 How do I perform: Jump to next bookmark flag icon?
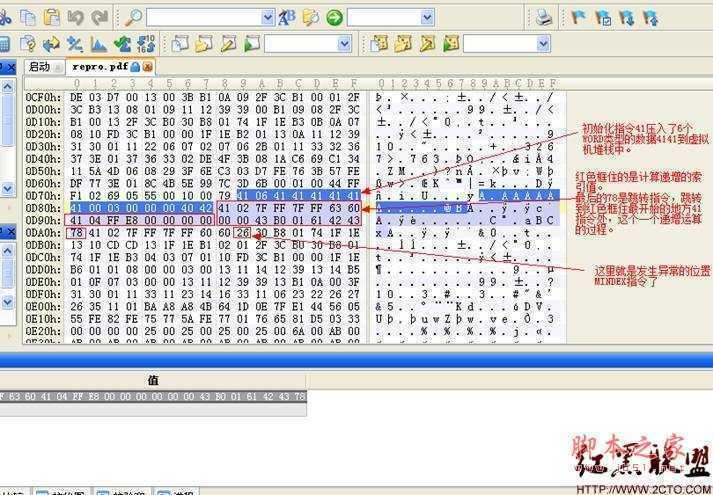pos(628,18)
